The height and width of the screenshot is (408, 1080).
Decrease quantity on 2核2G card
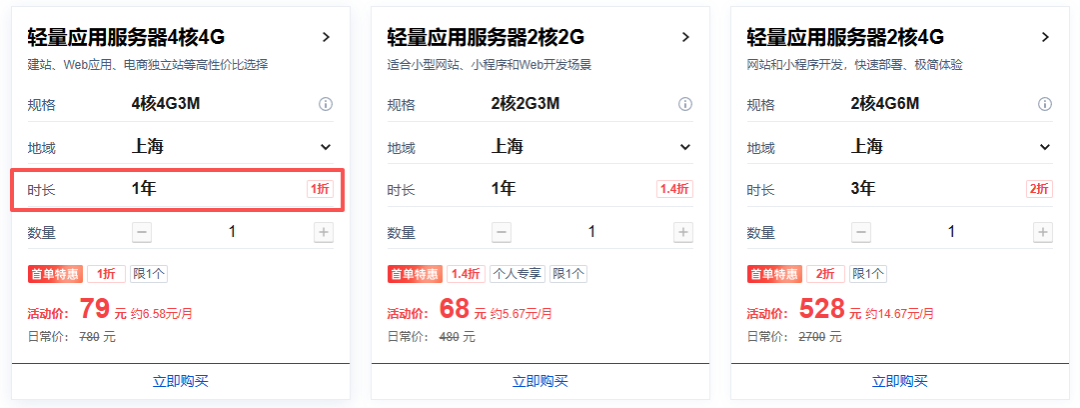click(502, 232)
